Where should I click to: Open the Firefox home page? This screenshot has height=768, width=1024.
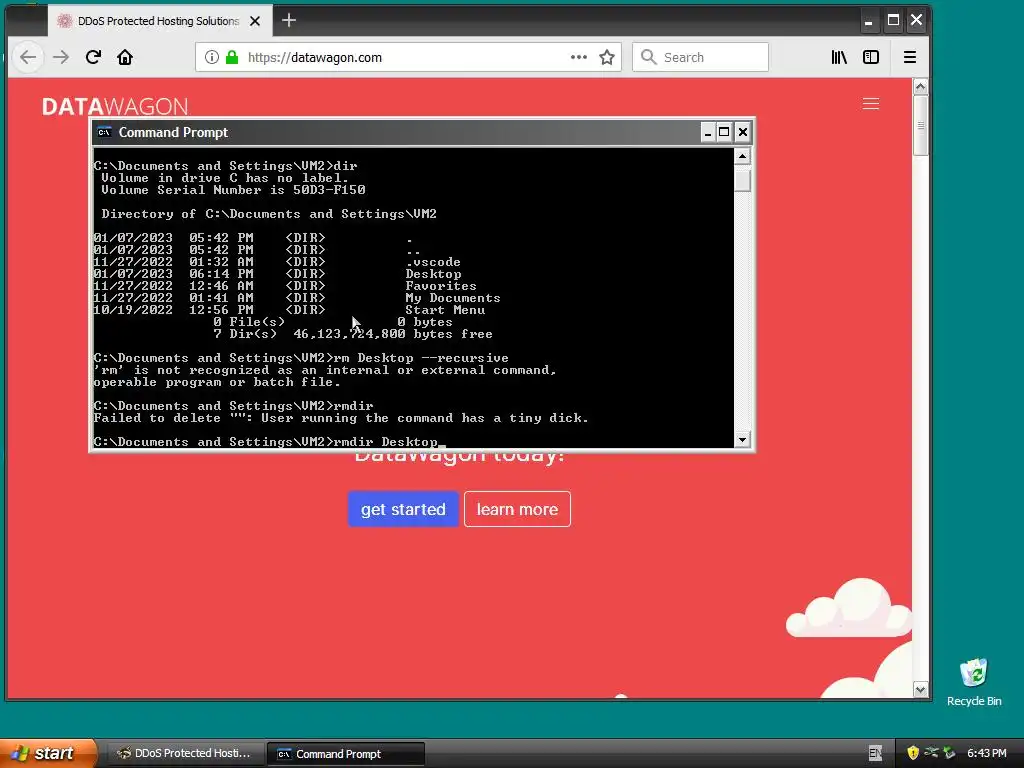pos(125,57)
